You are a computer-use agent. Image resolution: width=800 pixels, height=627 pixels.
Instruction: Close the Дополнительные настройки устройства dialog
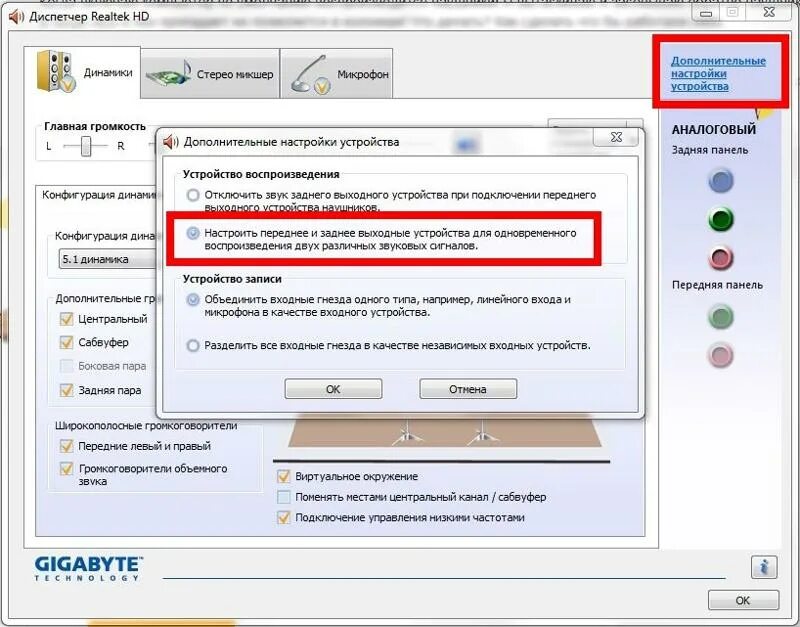point(616,137)
